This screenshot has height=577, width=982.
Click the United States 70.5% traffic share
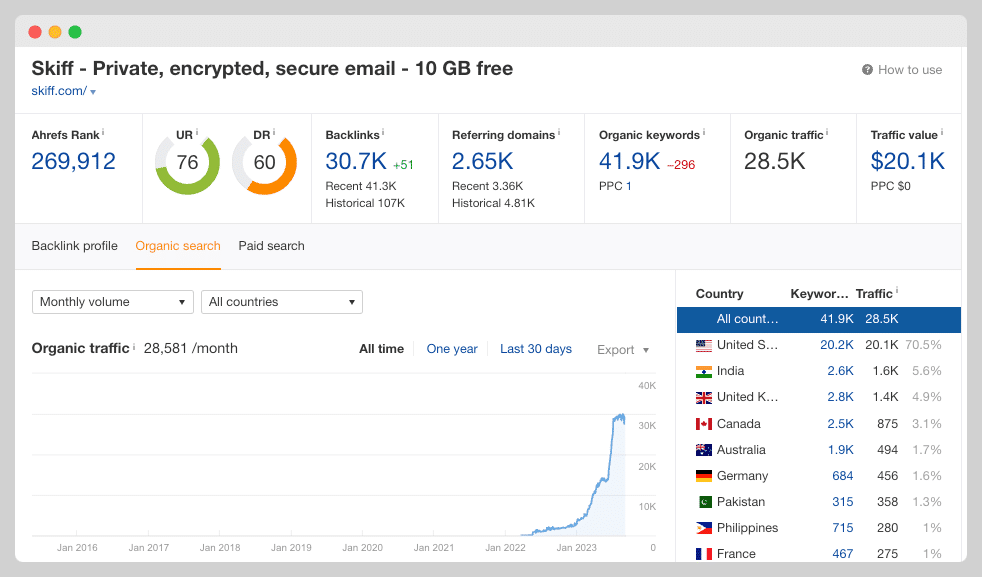click(x=923, y=345)
